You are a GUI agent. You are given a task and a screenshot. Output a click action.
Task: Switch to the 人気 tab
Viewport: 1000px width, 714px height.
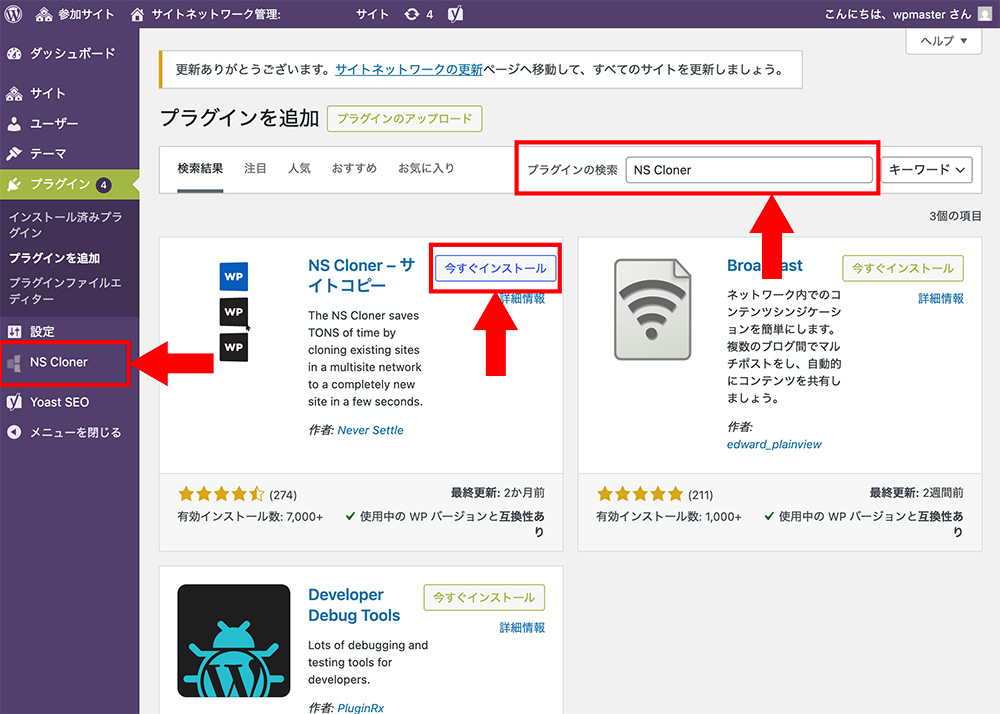click(x=299, y=168)
